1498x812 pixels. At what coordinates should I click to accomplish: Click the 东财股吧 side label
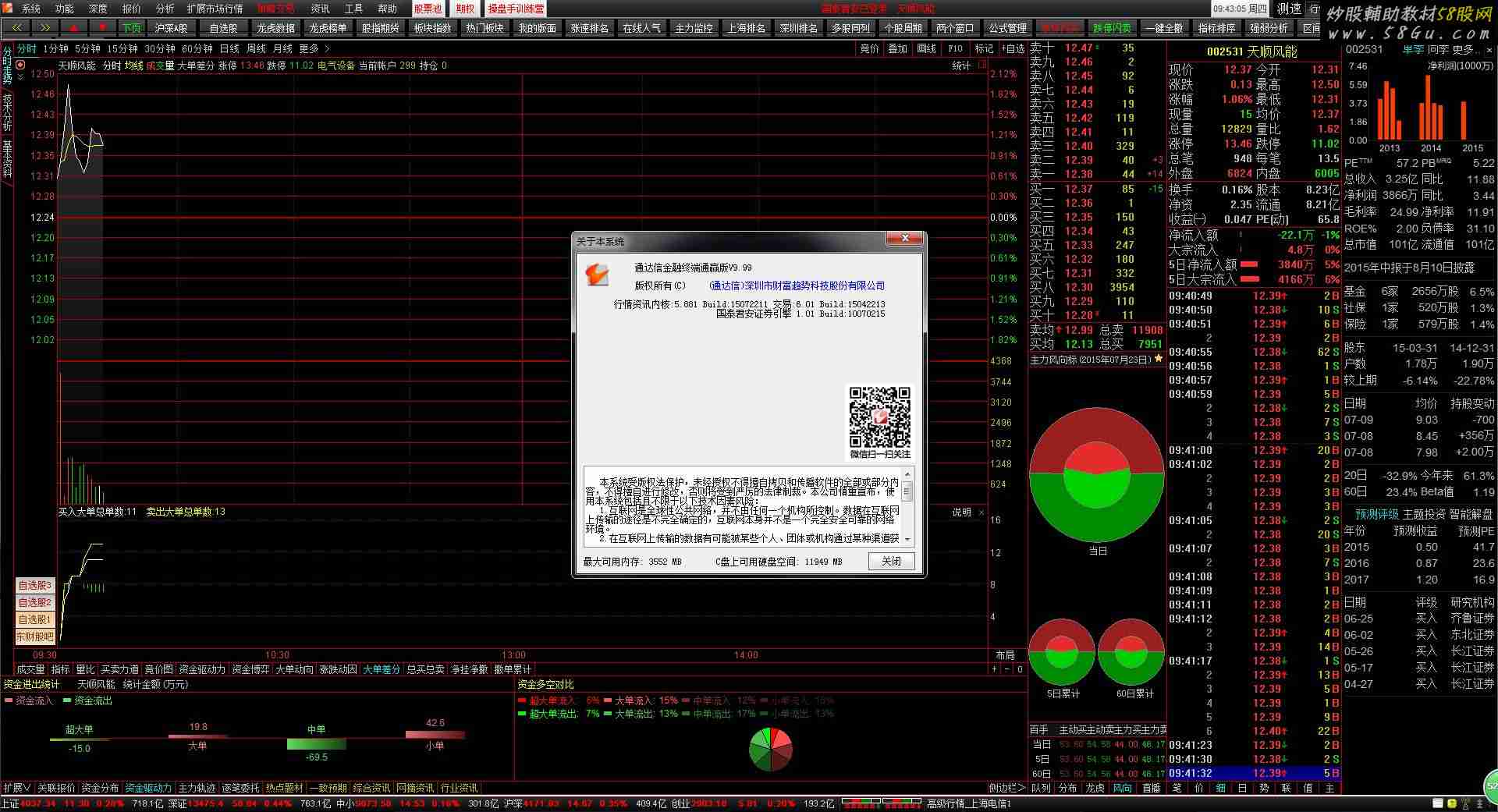(35, 636)
